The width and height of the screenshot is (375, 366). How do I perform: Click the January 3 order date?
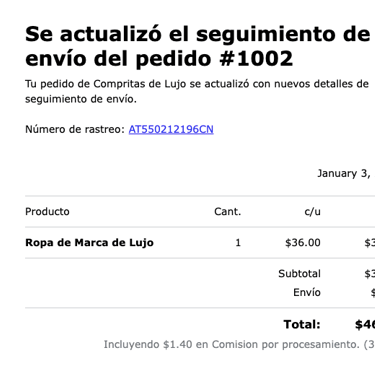click(x=345, y=173)
